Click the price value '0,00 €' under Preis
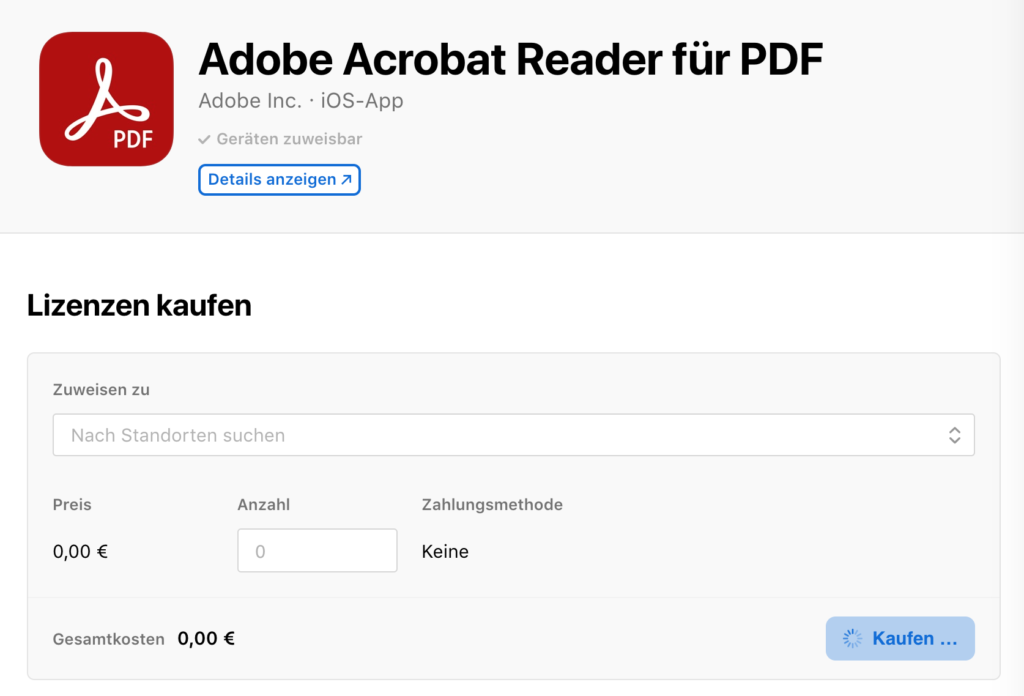Viewport: 1024px width, 696px height. pos(80,552)
